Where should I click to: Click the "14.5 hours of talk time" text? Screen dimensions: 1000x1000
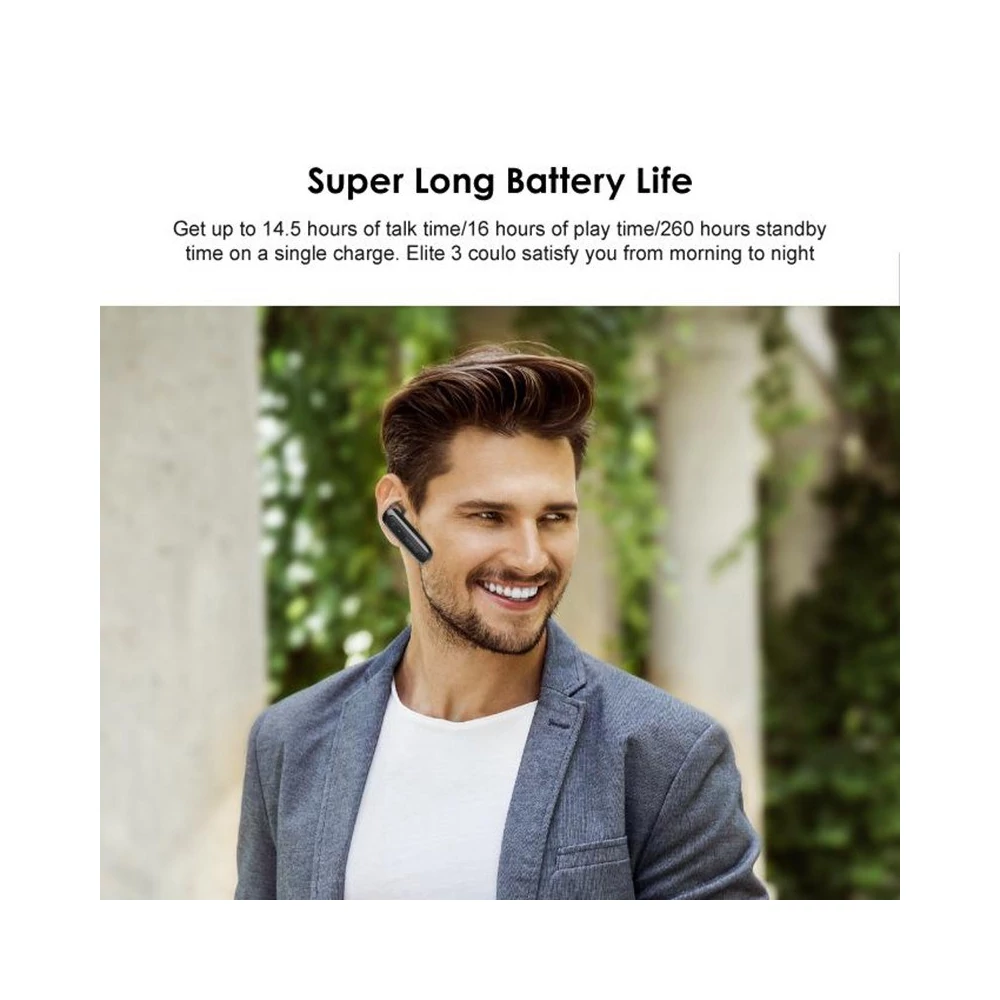[x=361, y=229]
